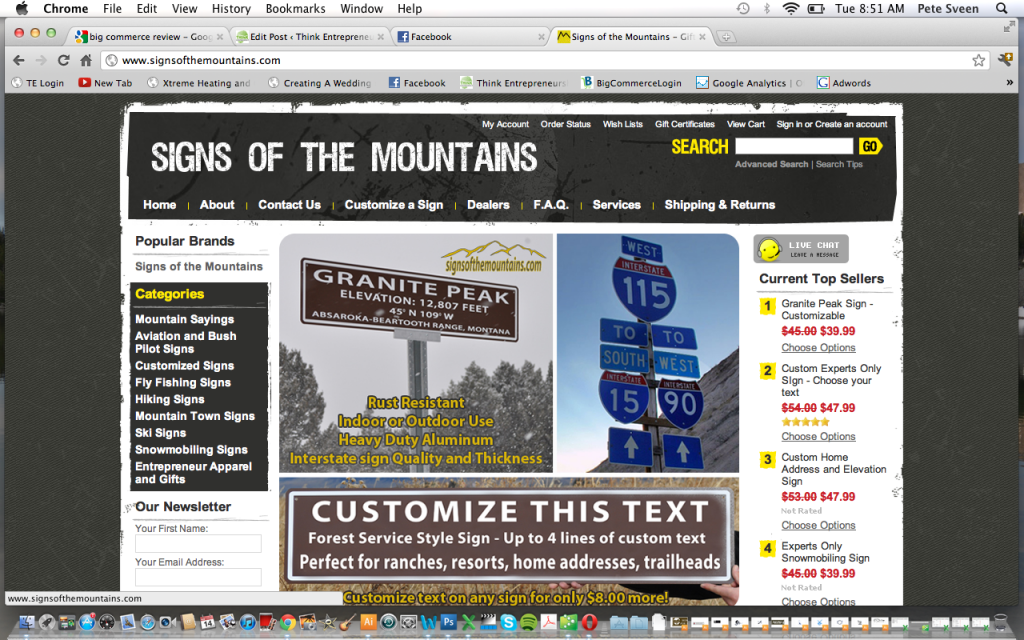Image resolution: width=1024 pixels, height=640 pixels.
Task: Click Choose Options under Granite Peak Sign
Action: (x=818, y=347)
